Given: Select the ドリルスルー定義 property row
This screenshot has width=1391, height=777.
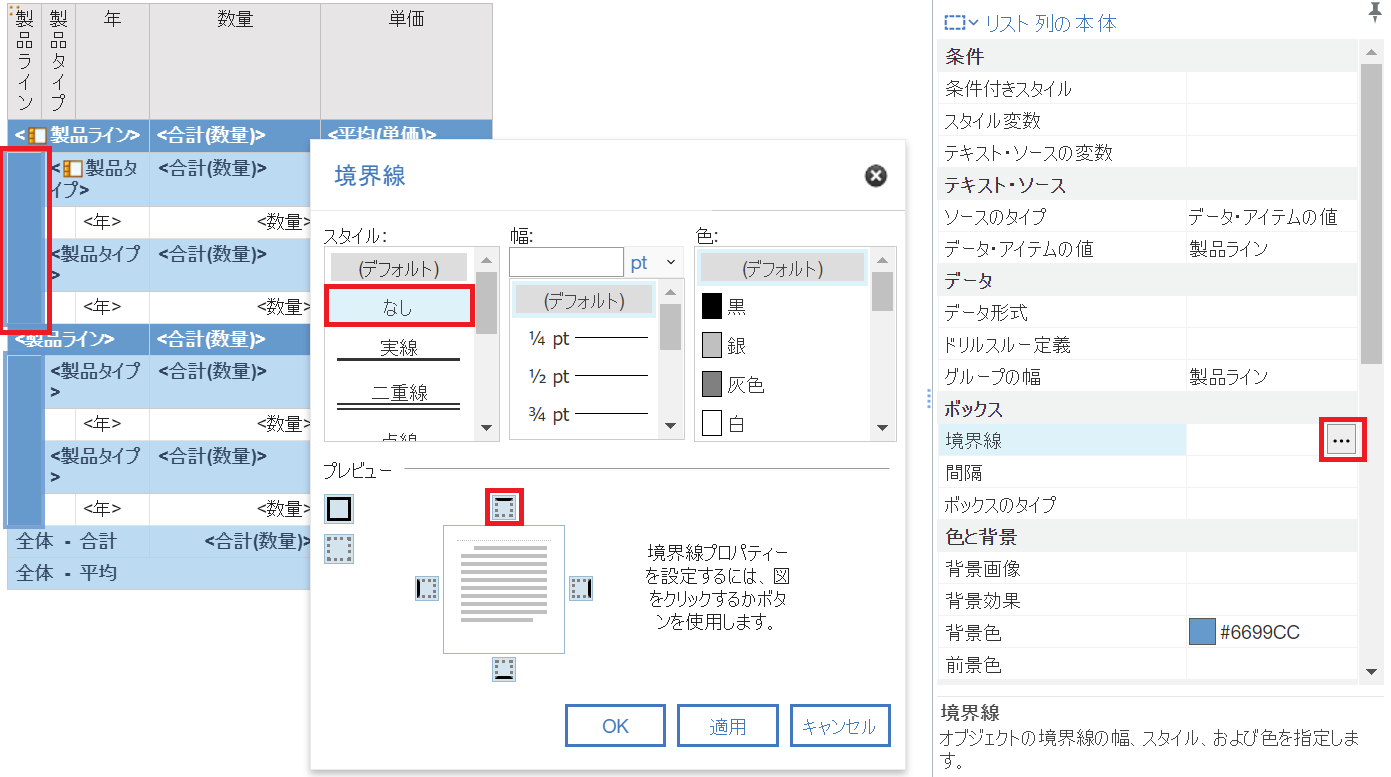Looking at the screenshot, I should 1148,345.
